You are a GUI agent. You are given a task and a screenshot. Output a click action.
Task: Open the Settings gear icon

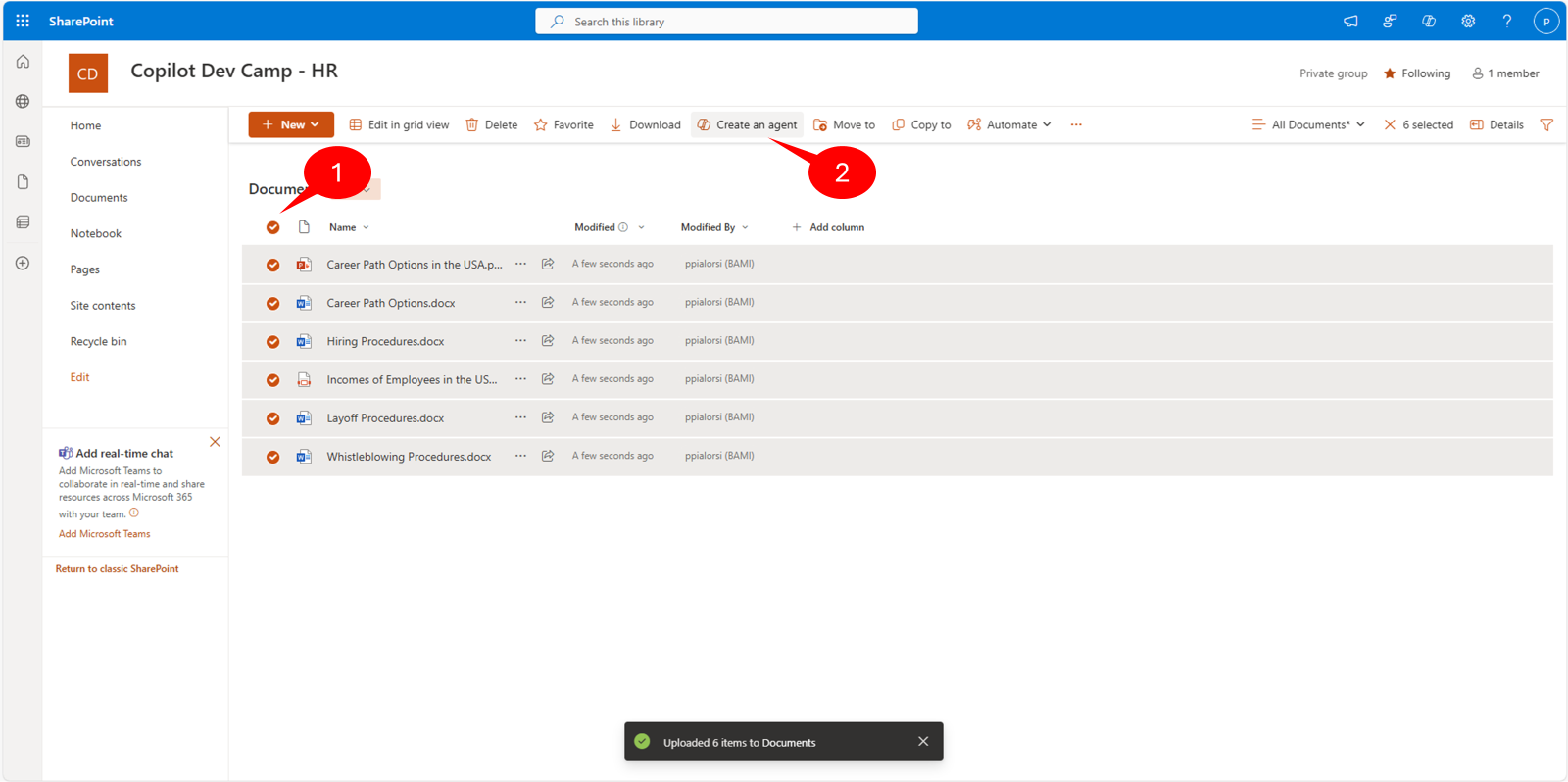point(1467,21)
